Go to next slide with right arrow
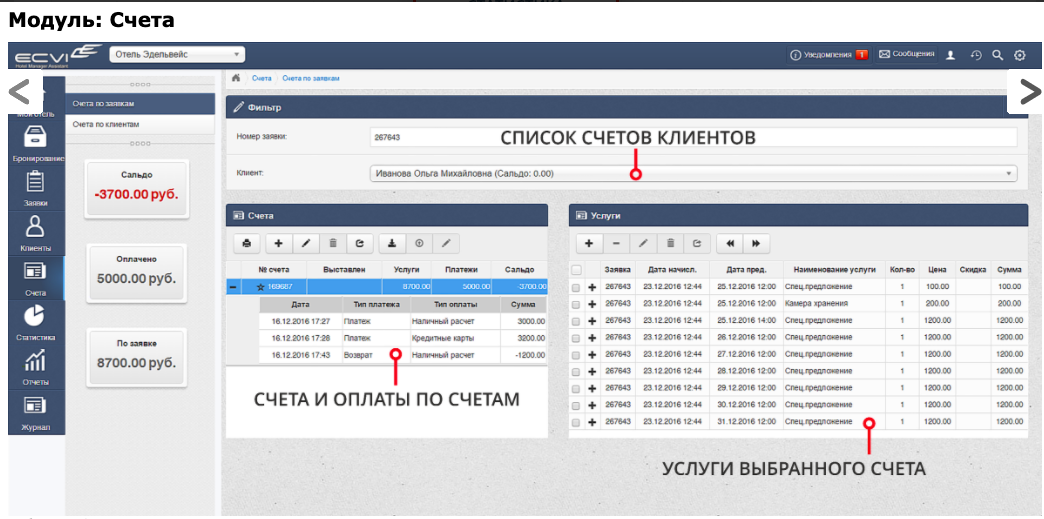Viewport: 1044px width, 519px height. (x=1026, y=92)
